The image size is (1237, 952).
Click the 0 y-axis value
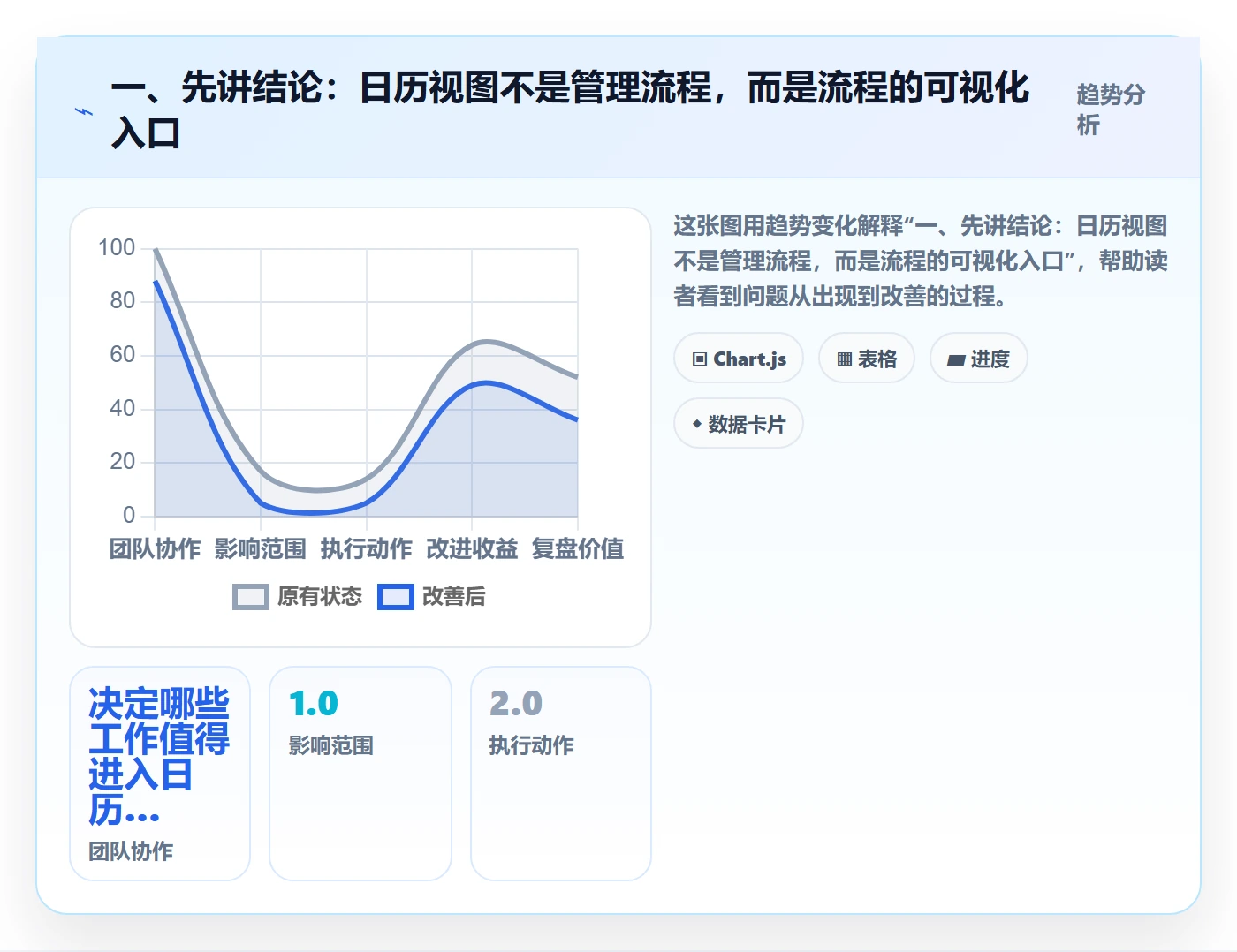(129, 515)
